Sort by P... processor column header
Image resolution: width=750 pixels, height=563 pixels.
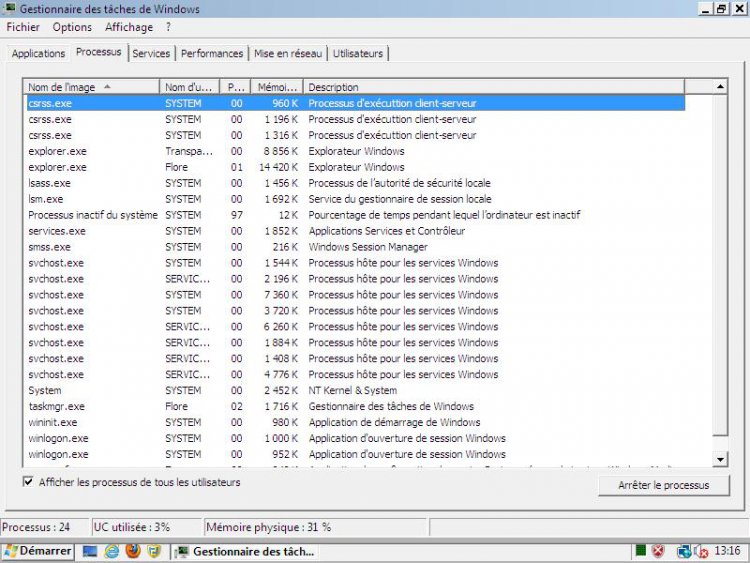235,87
